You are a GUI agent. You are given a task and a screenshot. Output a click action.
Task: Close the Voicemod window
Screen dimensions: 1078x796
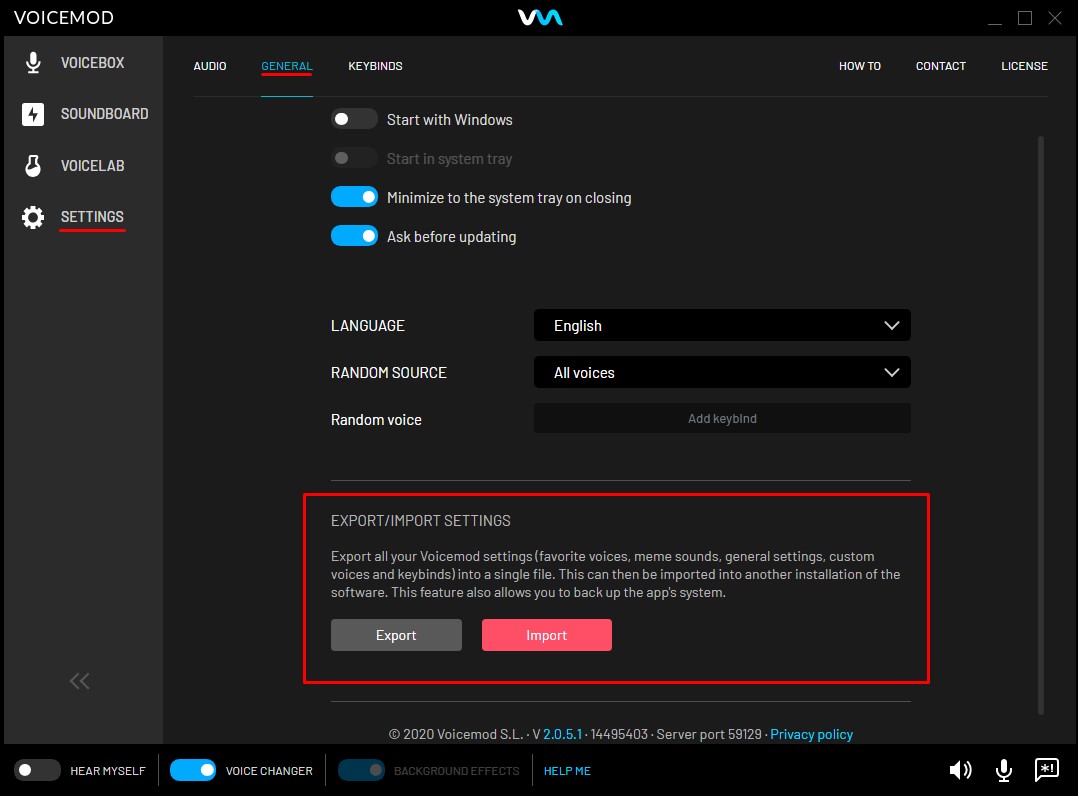pyautogui.click(x=1055, y=18)
